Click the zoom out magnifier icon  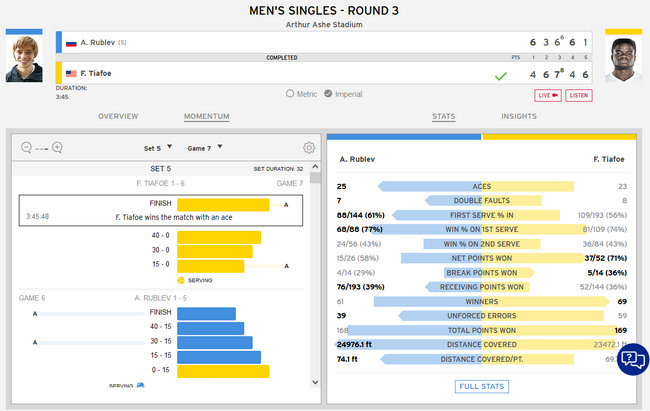point(26,148)
